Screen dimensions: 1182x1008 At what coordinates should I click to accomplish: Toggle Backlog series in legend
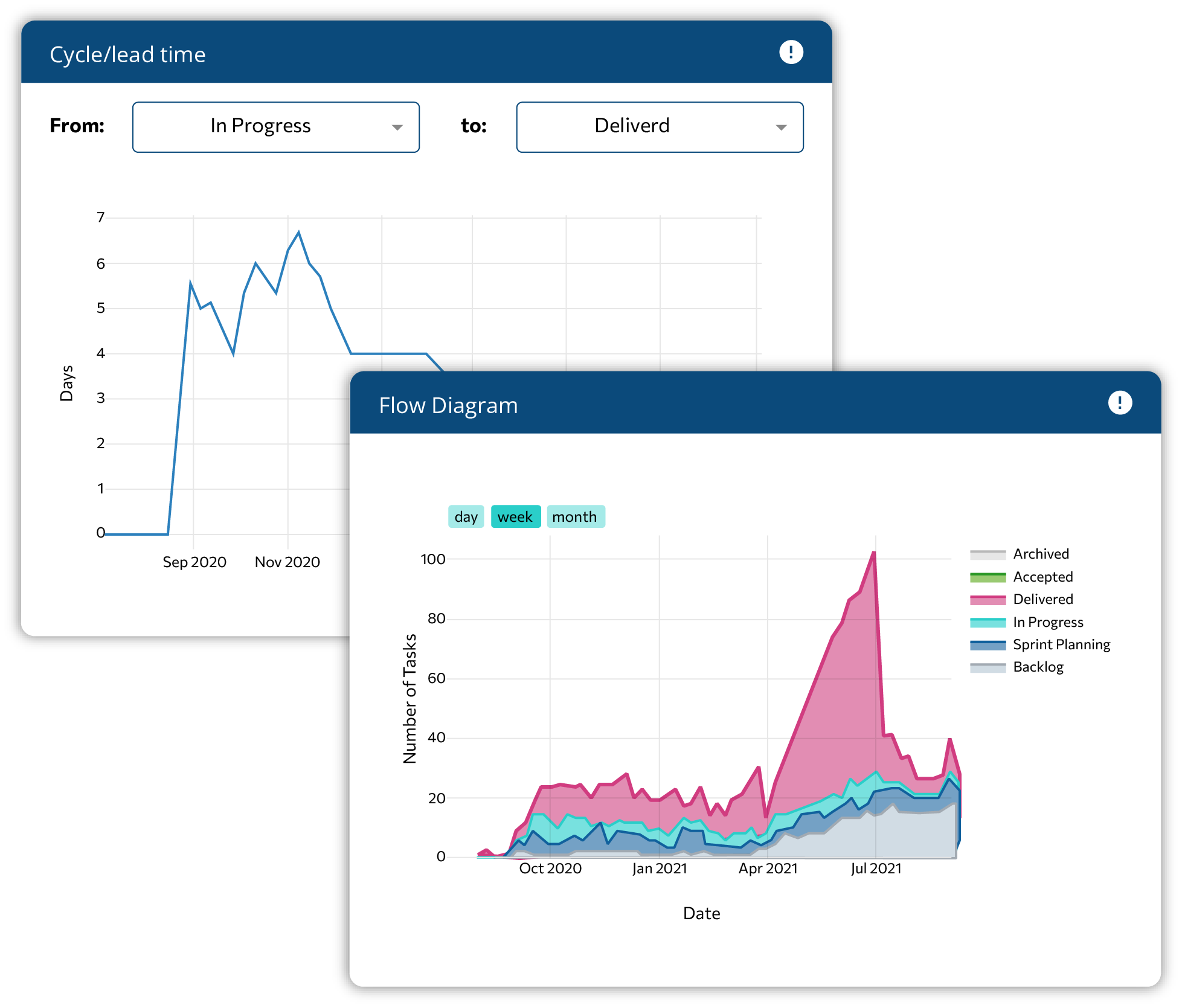pyautogui.click(x=1017, y=667)
